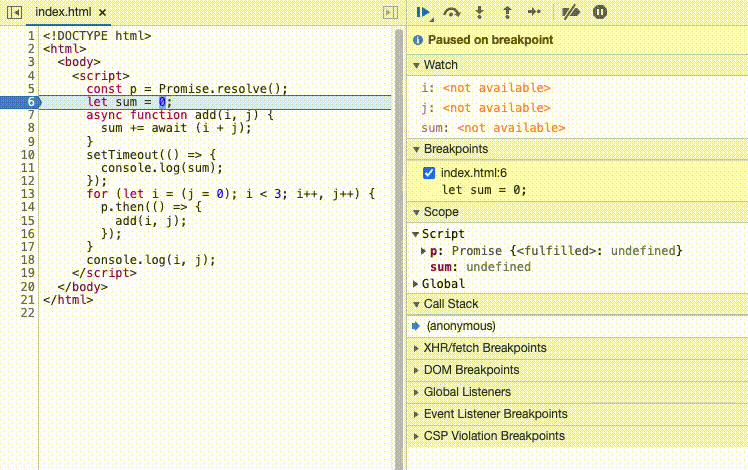Click 'Paused on breakpoint' message
The image size is (748, 470).
coord(490,40)
